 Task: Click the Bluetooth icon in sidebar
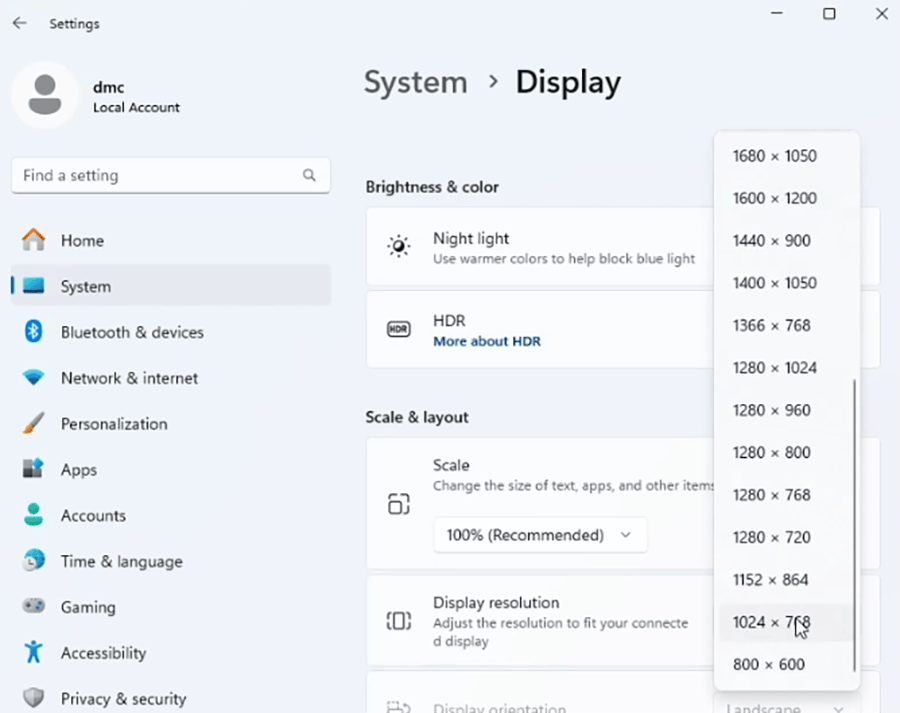[x=33, y=332]
